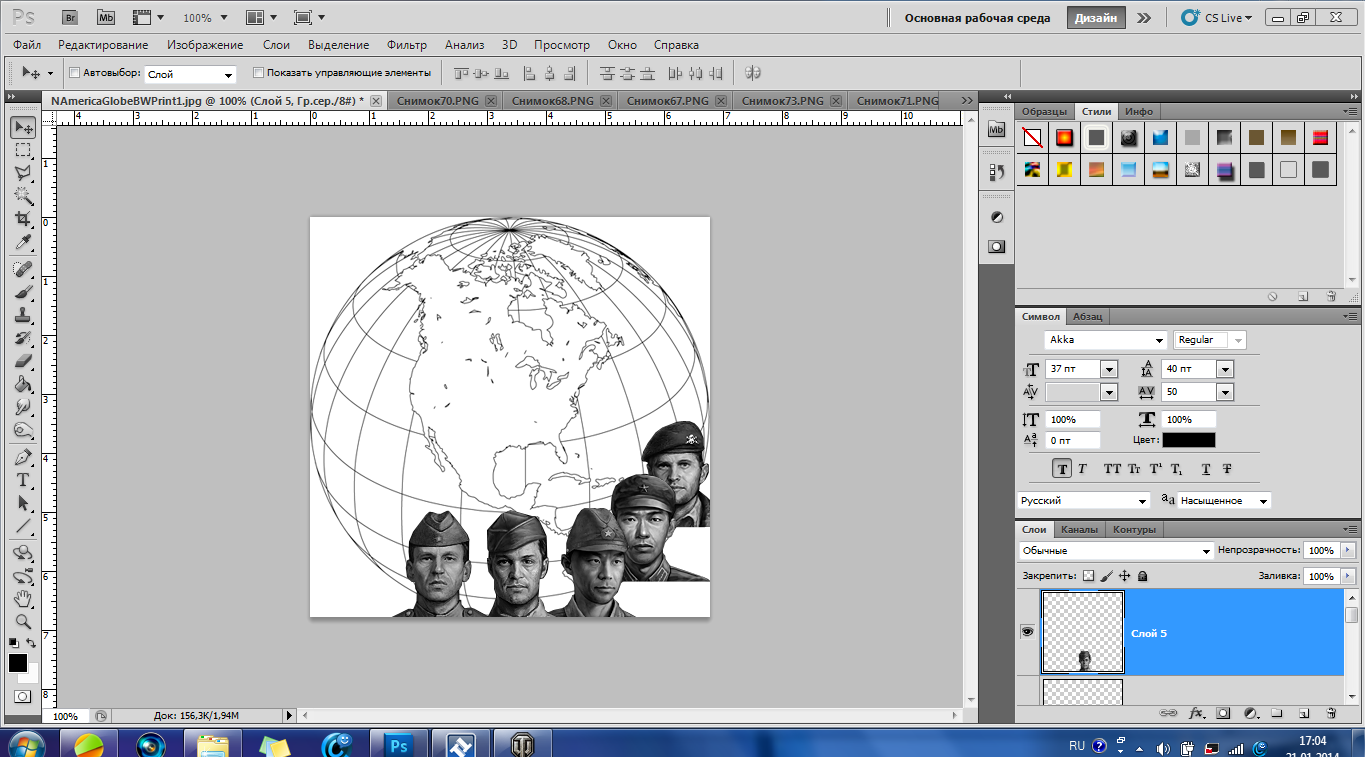Open the Akka font family dropdown

click(1159, 340)
